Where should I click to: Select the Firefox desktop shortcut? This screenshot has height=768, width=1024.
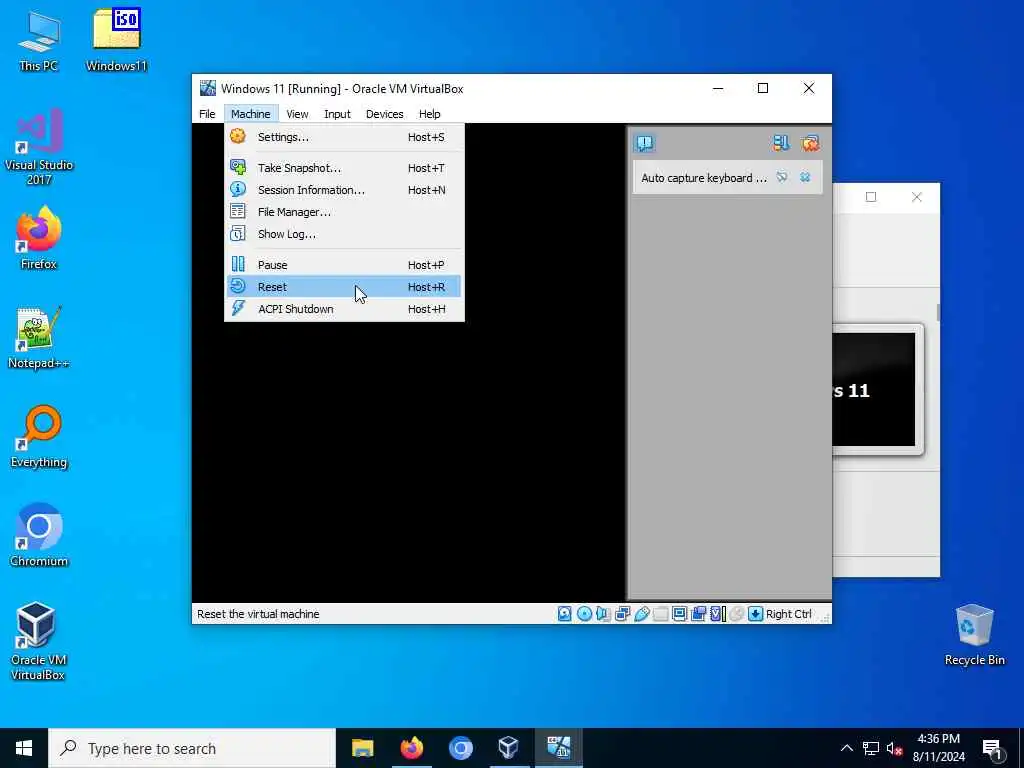[39, 238]
